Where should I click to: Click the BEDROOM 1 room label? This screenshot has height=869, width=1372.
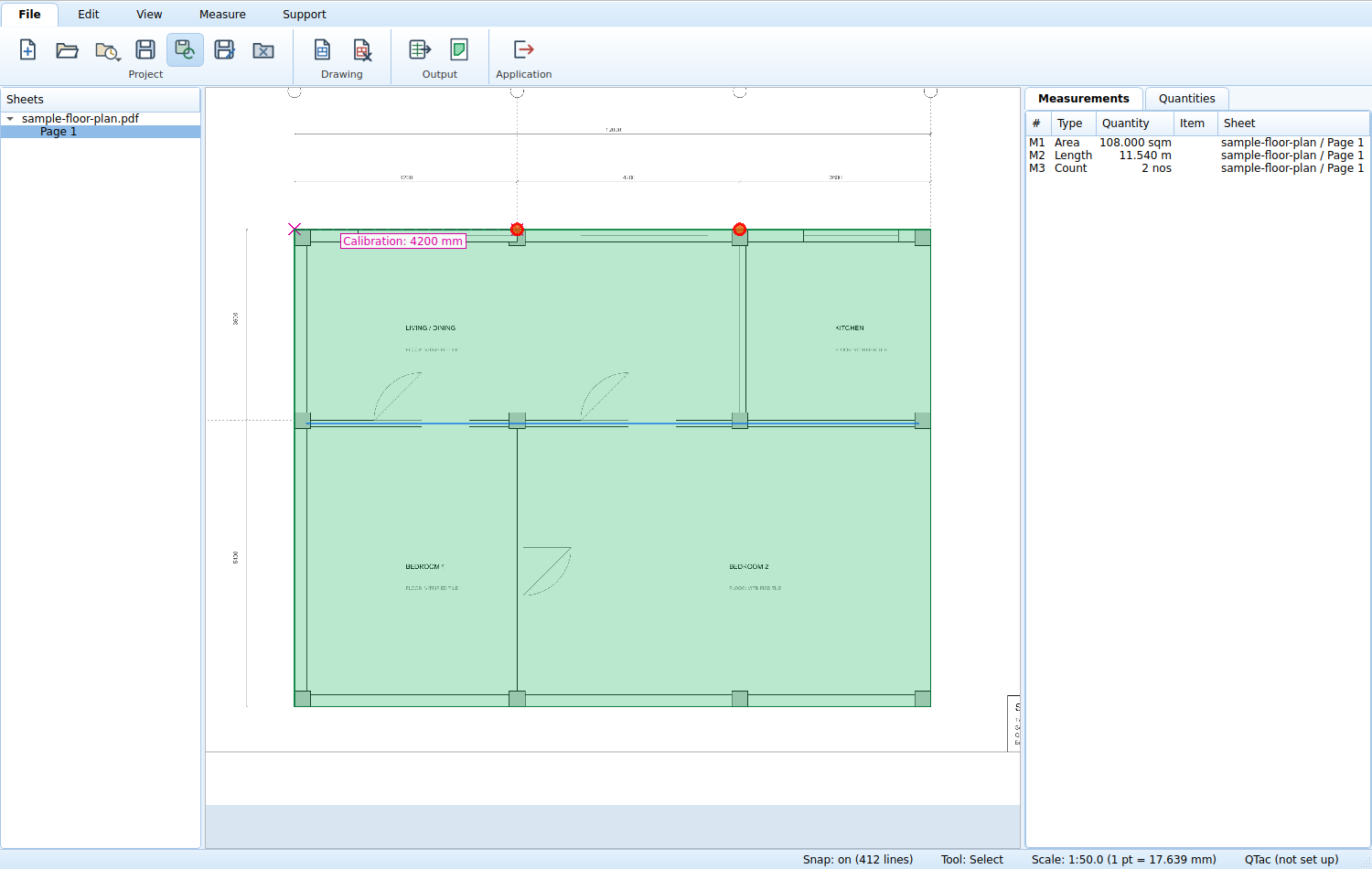(x=425, y=566)
